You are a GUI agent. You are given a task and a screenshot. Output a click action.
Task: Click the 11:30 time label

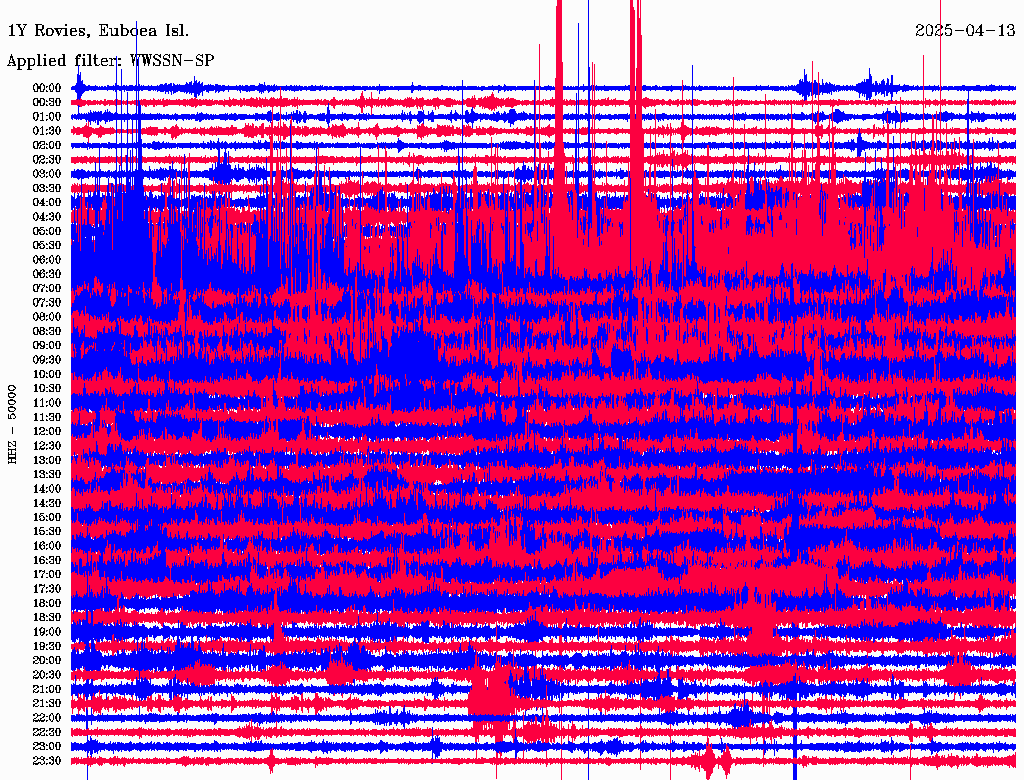(47, 417)
